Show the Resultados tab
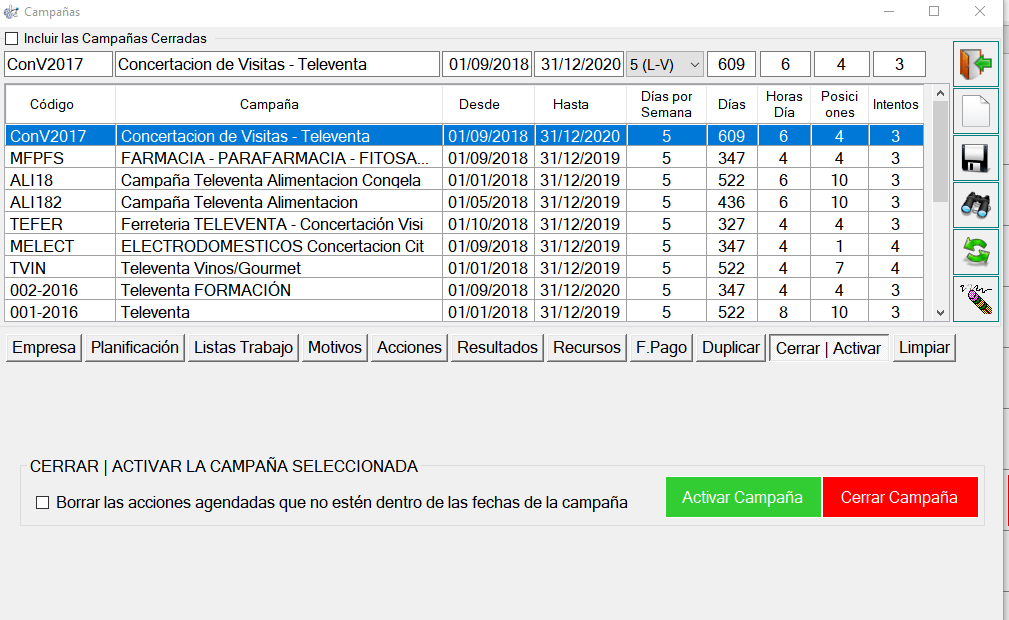Screen dimensions: 1009x620 (x=497, y=348)
